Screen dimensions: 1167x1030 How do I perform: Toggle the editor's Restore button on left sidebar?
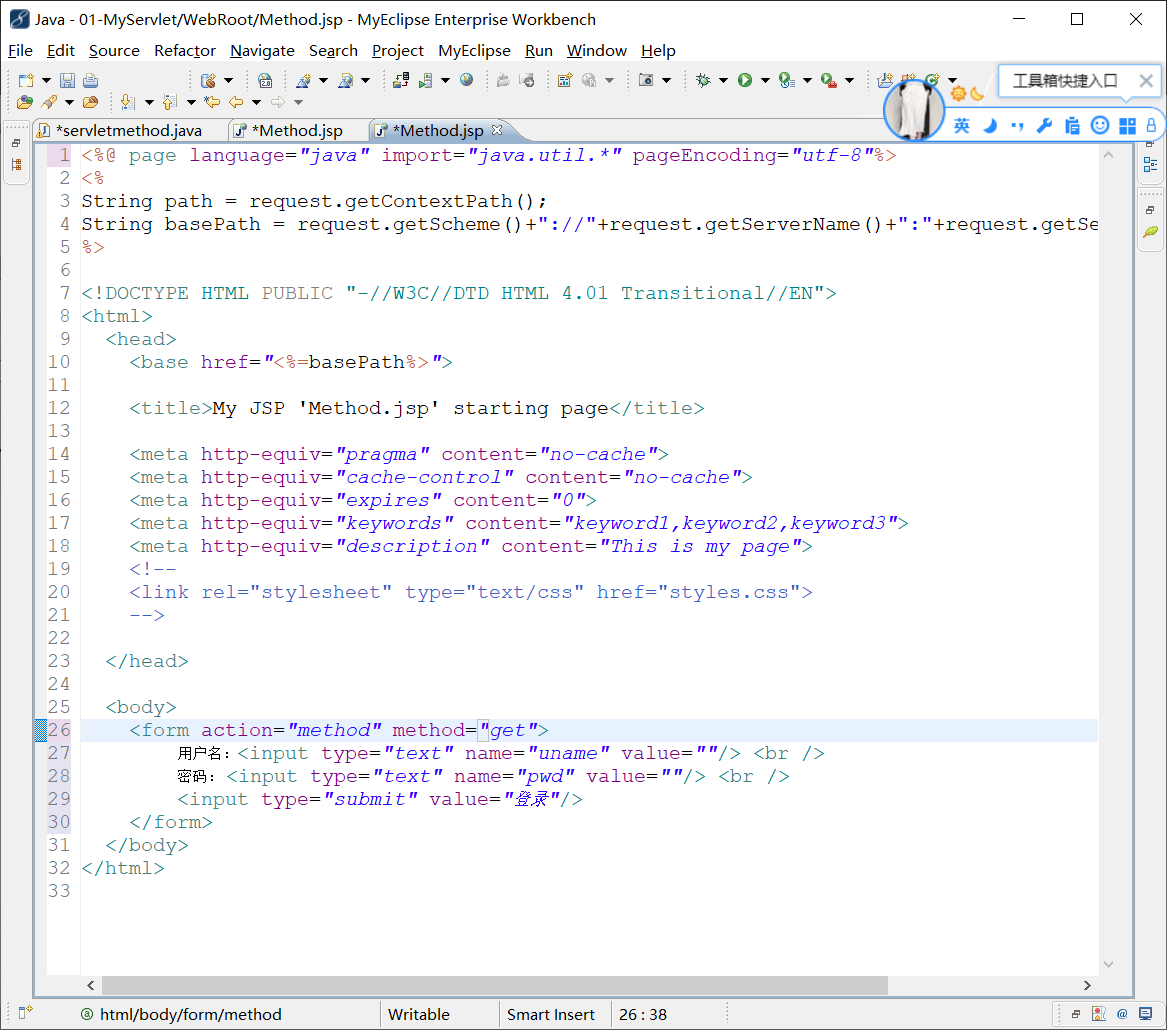16,143
